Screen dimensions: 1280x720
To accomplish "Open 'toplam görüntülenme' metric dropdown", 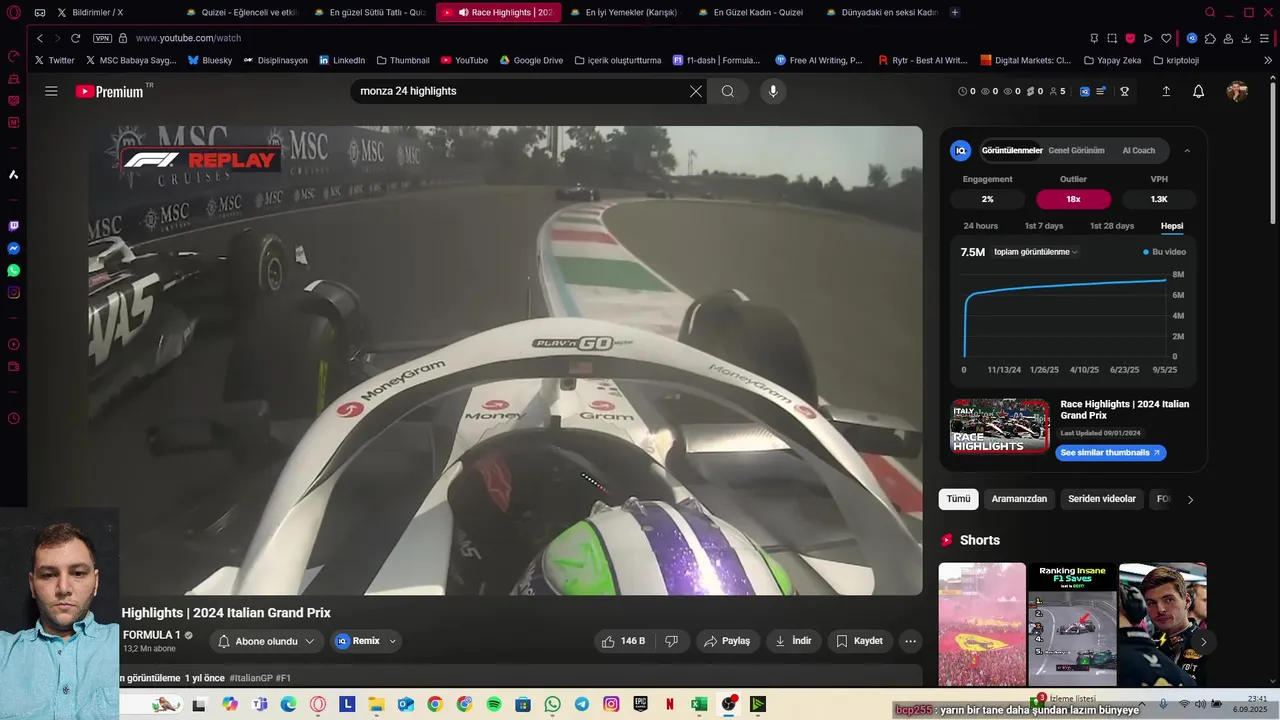I will tap(1035, 252).
